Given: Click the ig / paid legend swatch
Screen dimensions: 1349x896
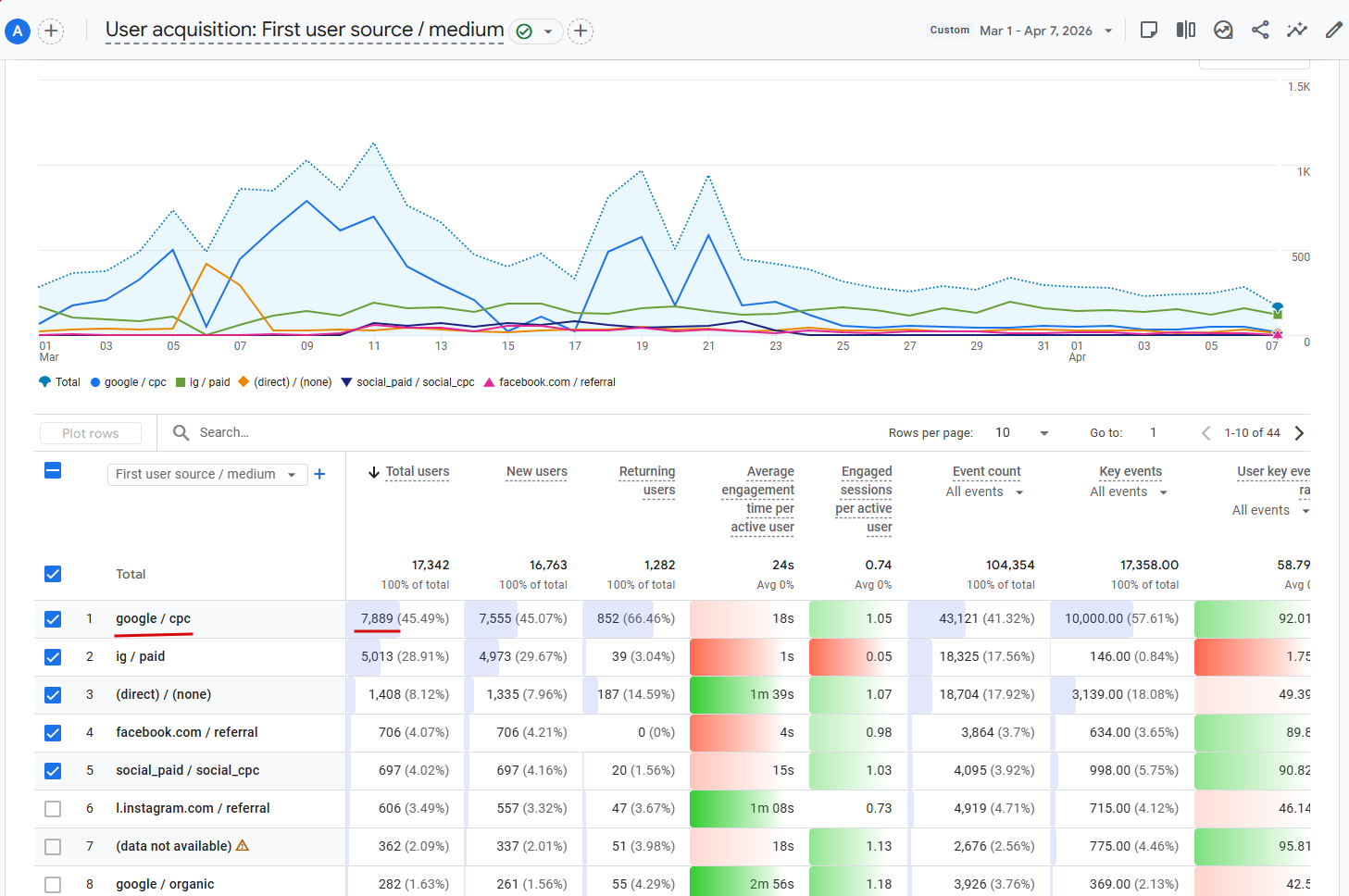Looking at the screenshot, I should point(181,382).
